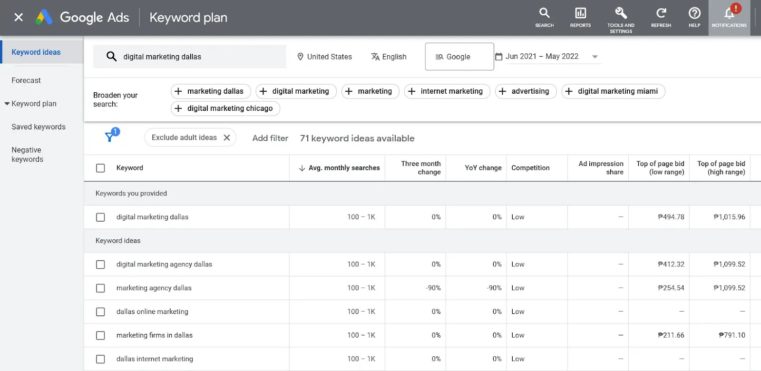Remove the Exclude adult ideas filter

pos(226,137)
